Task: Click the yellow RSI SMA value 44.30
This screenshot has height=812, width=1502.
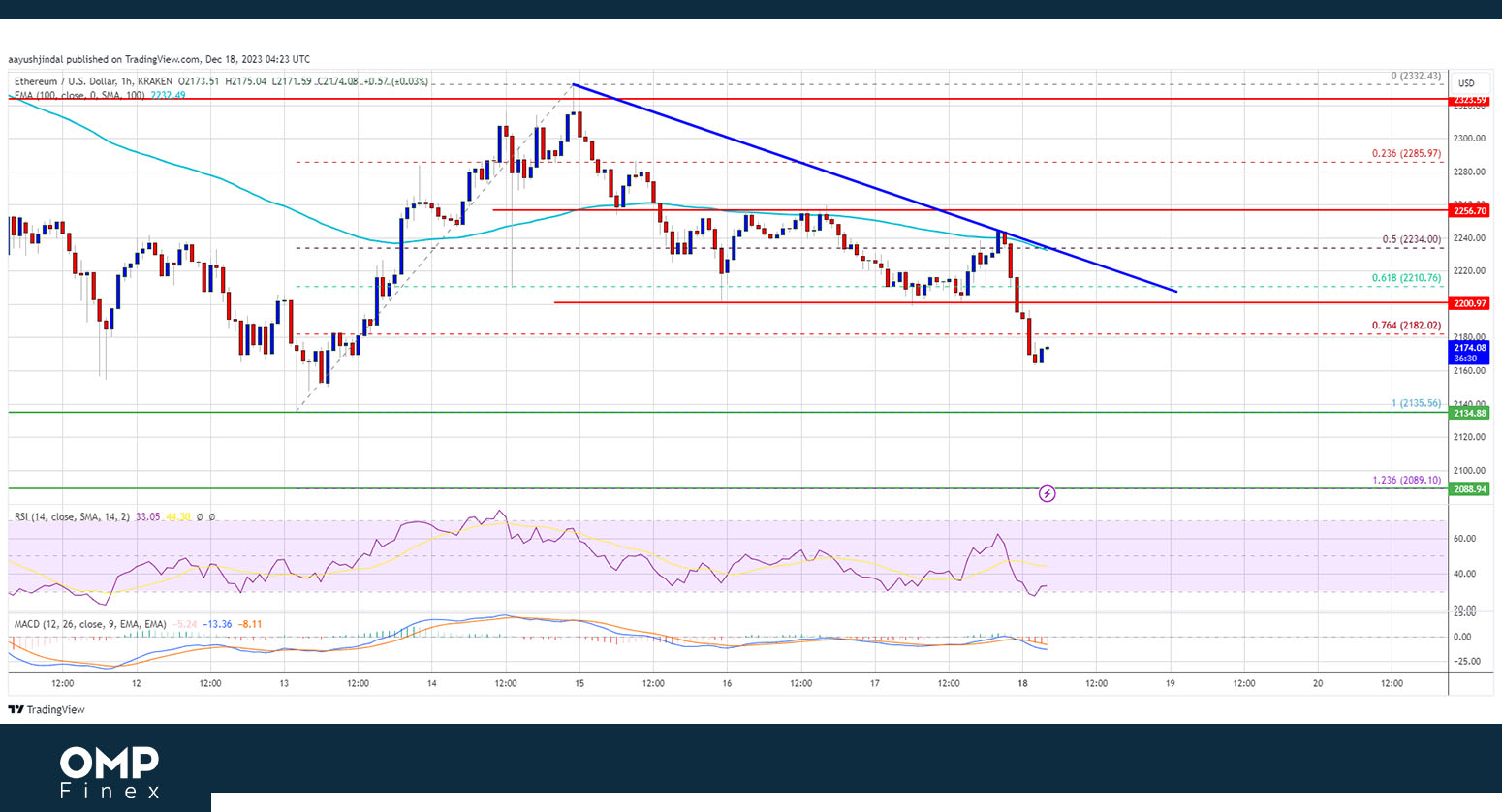Action: click(176, 517)
